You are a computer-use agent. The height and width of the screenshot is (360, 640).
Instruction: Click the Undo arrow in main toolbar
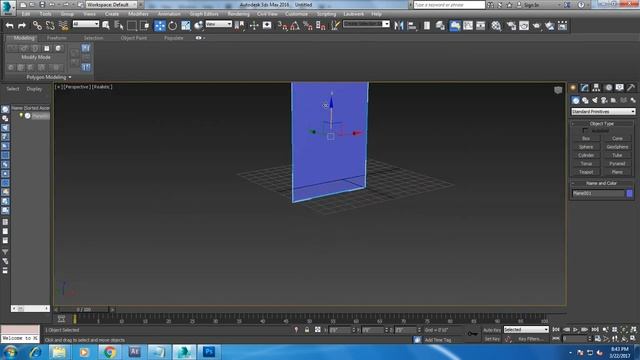click(9, 26)
